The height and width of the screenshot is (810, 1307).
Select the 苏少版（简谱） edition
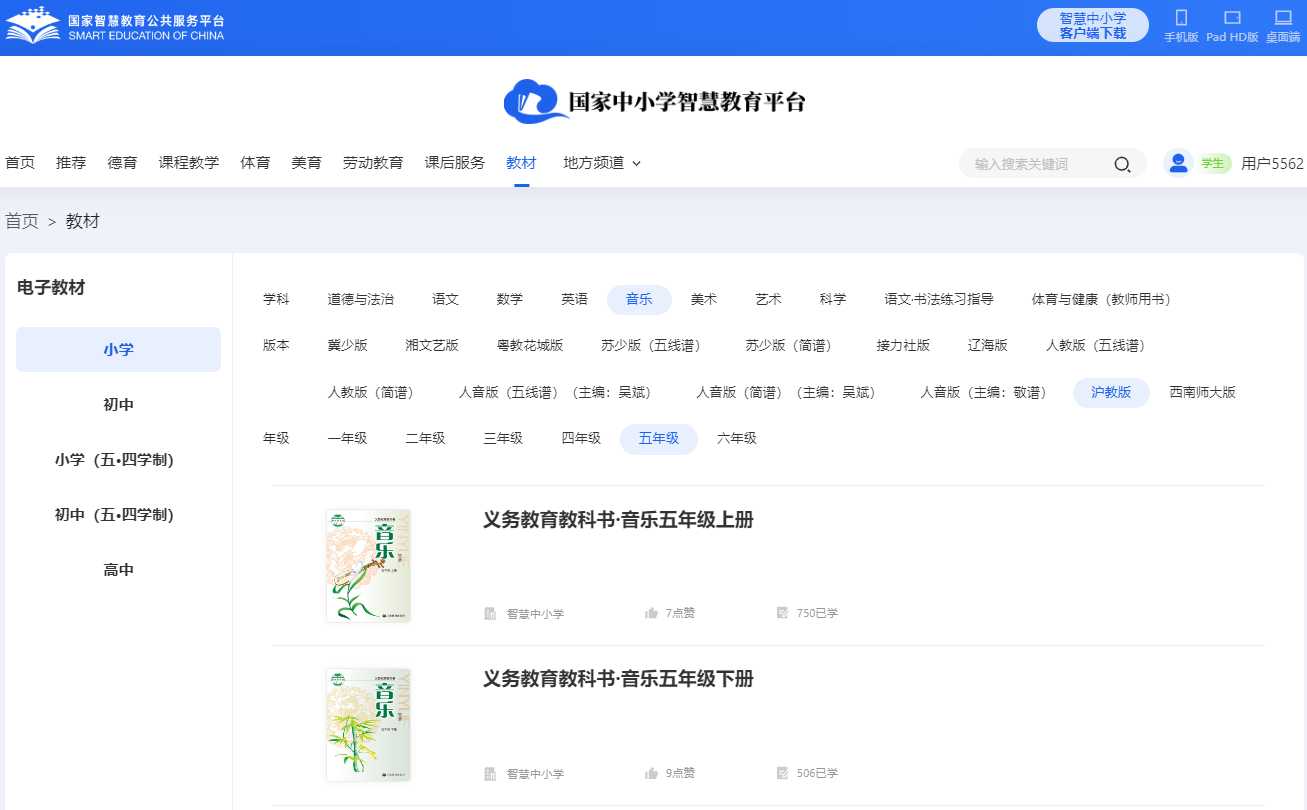tap(792, 345)
